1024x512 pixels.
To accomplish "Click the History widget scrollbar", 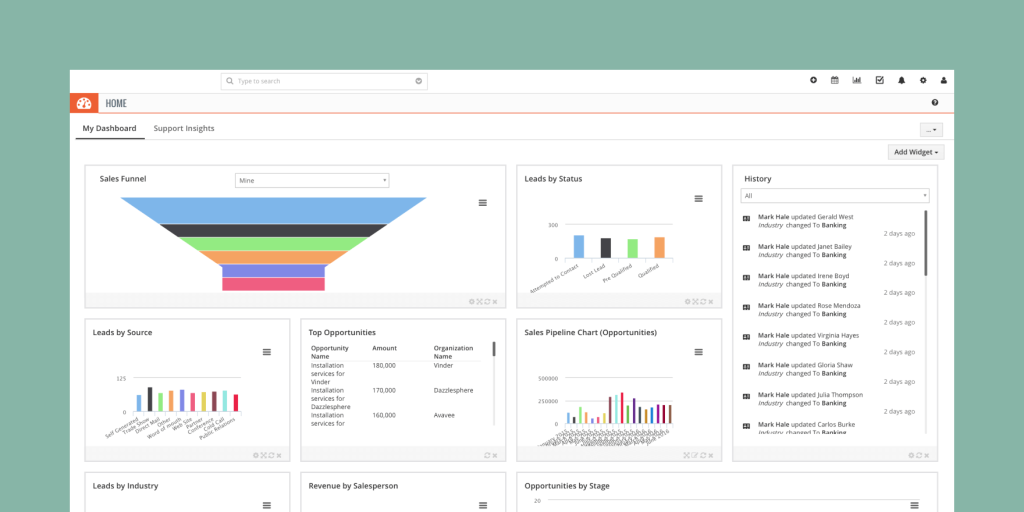I will 926,242.
